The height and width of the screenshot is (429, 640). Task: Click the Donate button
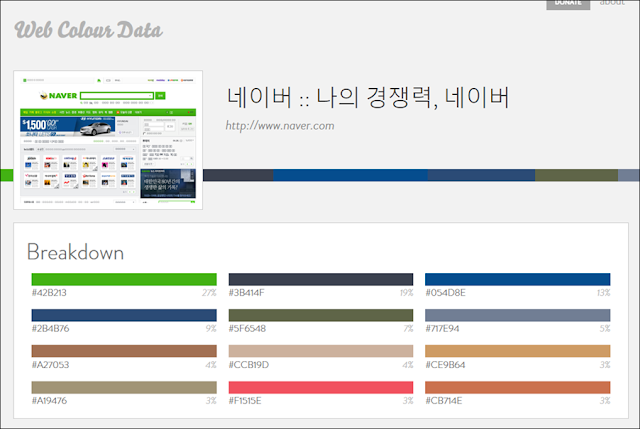568,4
